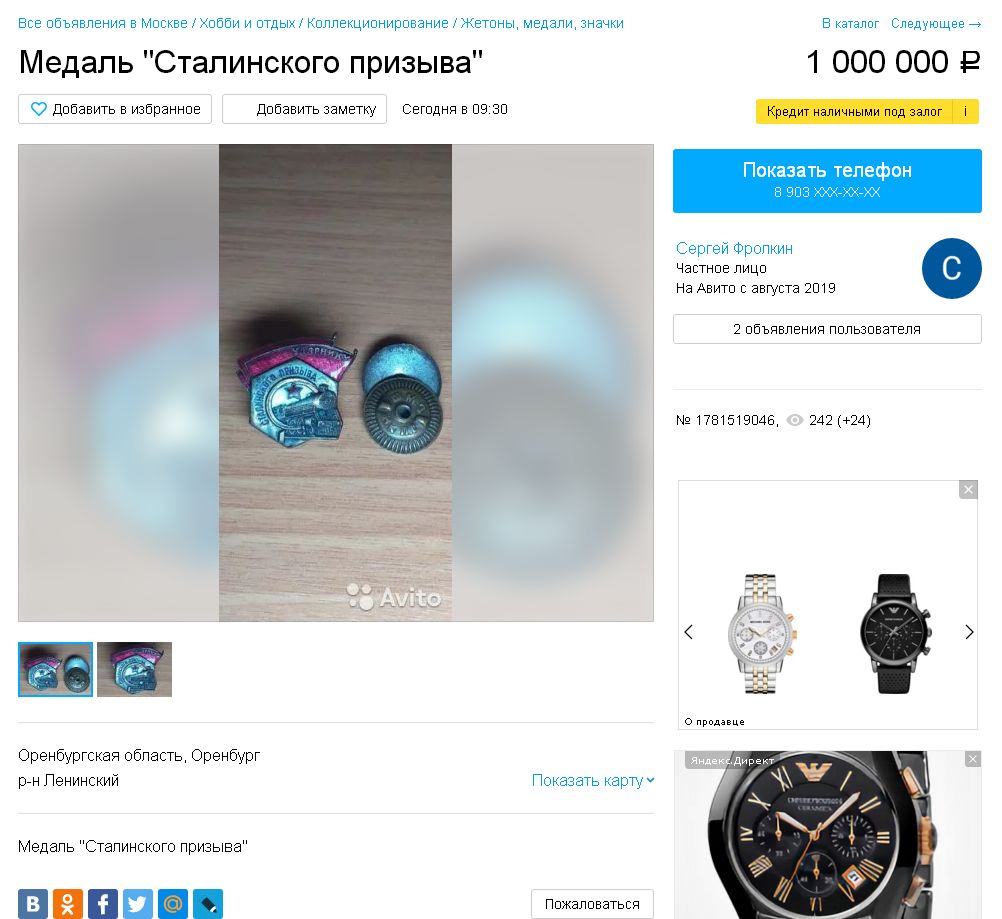1002x919 pixels.
Task: Expand map with Показать карту
Action: 593,780
